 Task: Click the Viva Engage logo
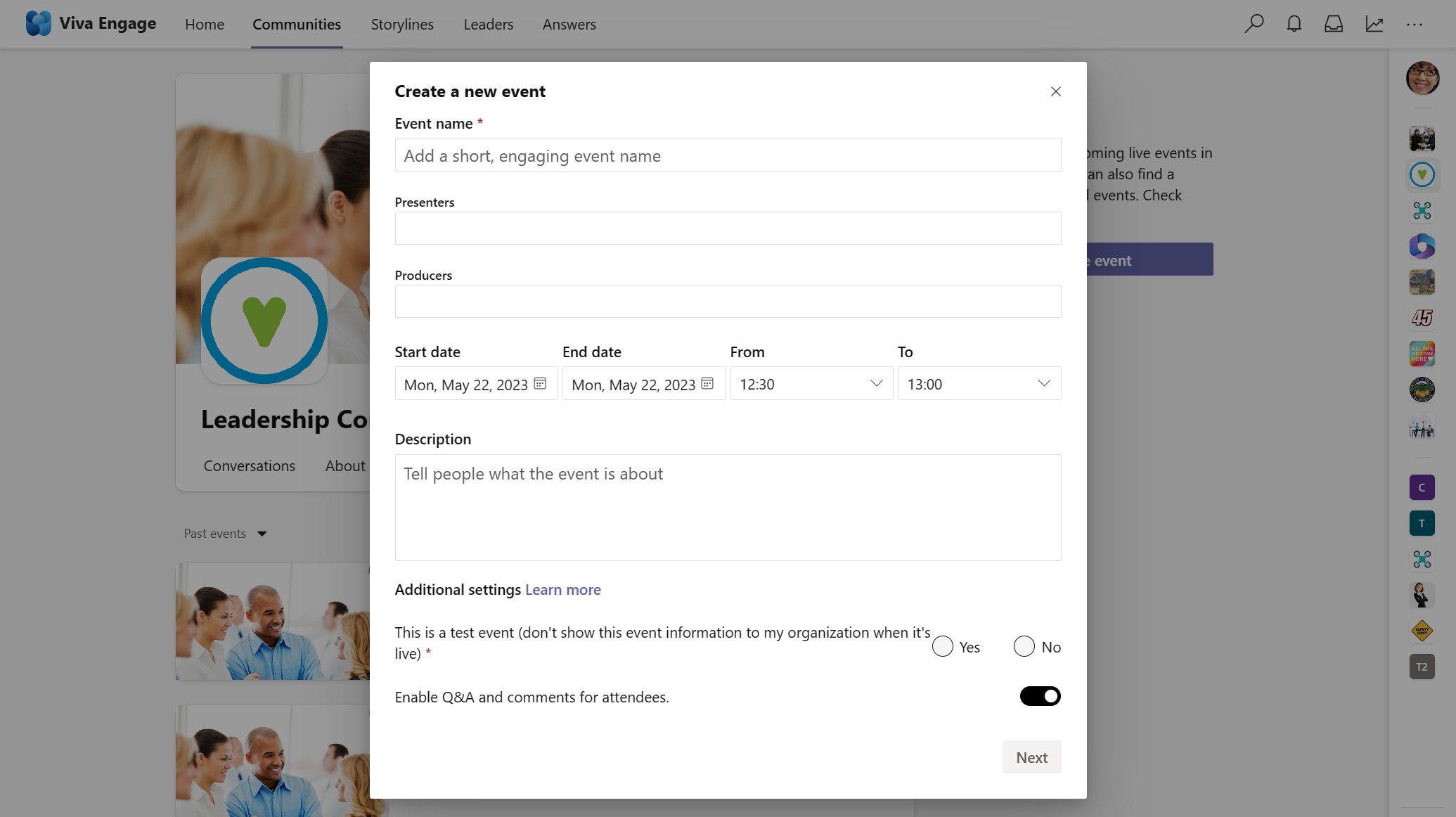(x=39, y=22)
